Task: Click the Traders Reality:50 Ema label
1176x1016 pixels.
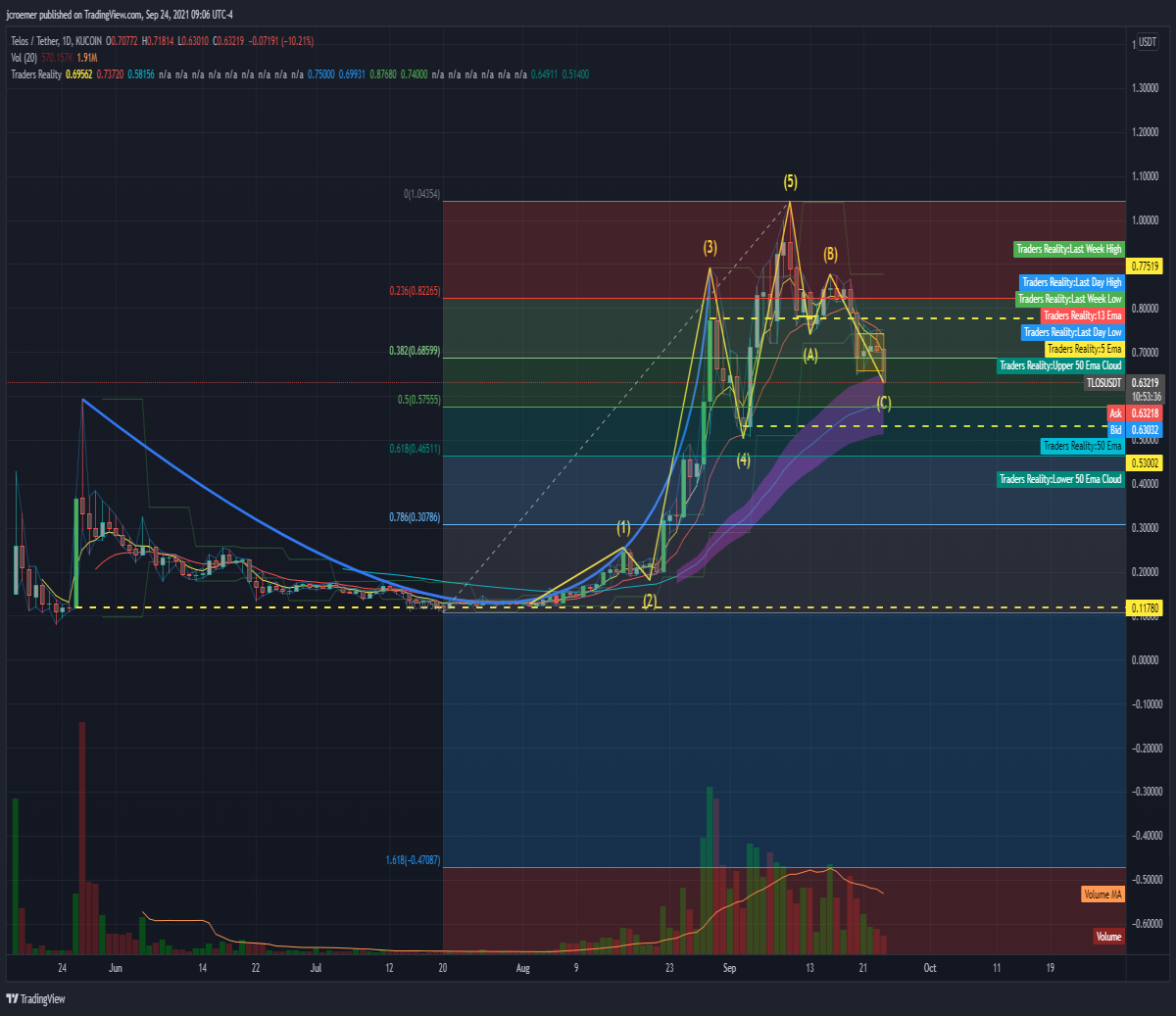Action: (1082, 446)
